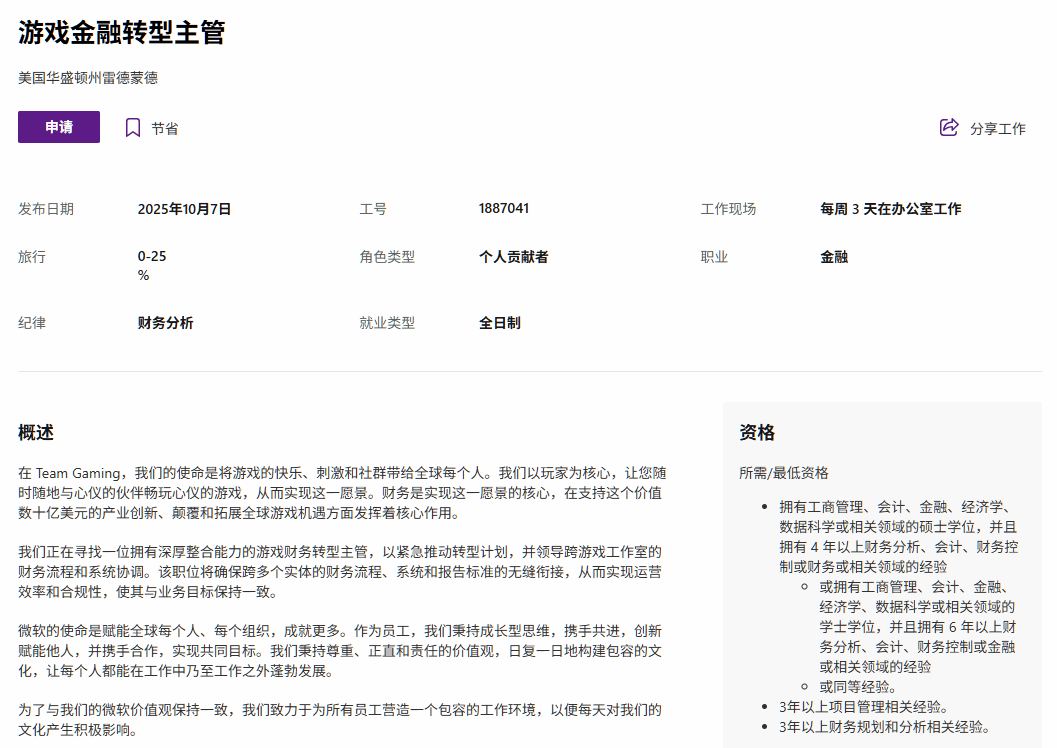1057x748 pixels.
Task: Click the 金融 profession value
Action: pos(834,257)
